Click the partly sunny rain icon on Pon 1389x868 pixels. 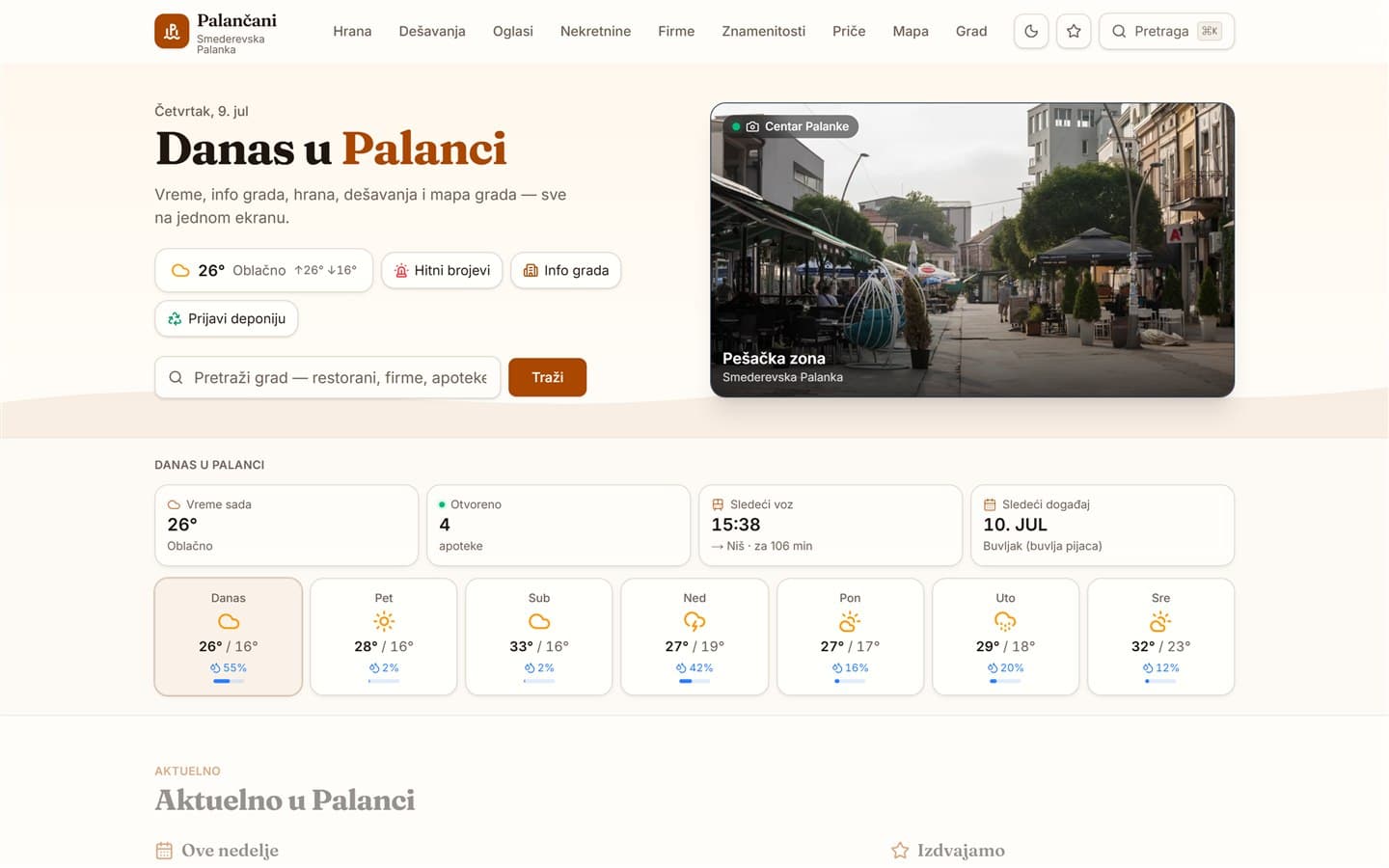coord(850,621)
